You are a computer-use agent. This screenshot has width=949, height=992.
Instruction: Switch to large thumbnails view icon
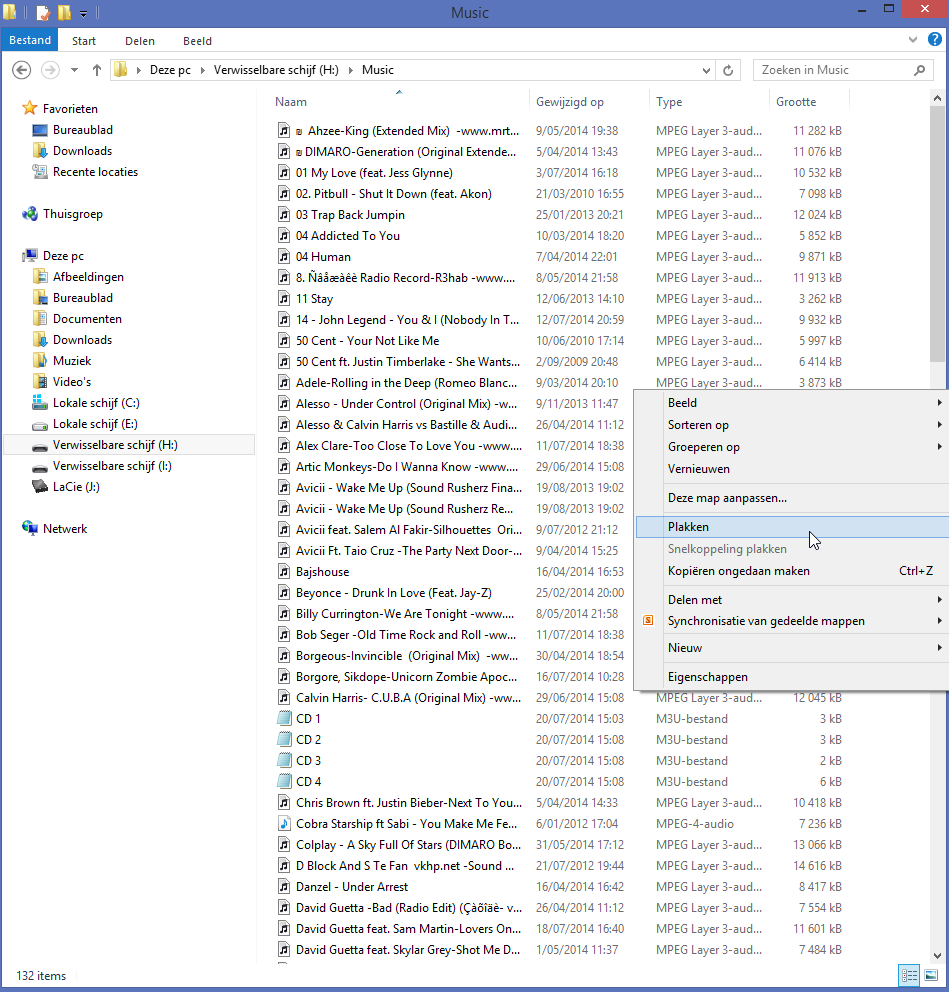tap(931, 975)
